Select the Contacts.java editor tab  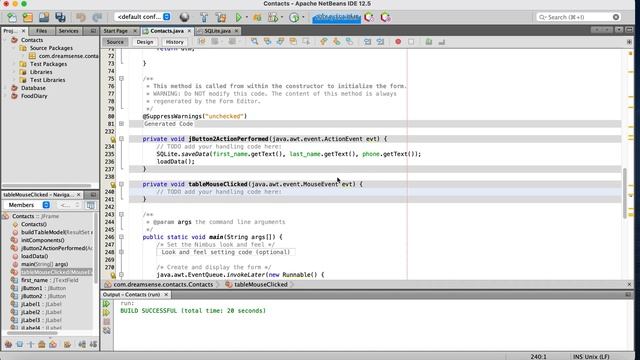[x=167, y=31]
